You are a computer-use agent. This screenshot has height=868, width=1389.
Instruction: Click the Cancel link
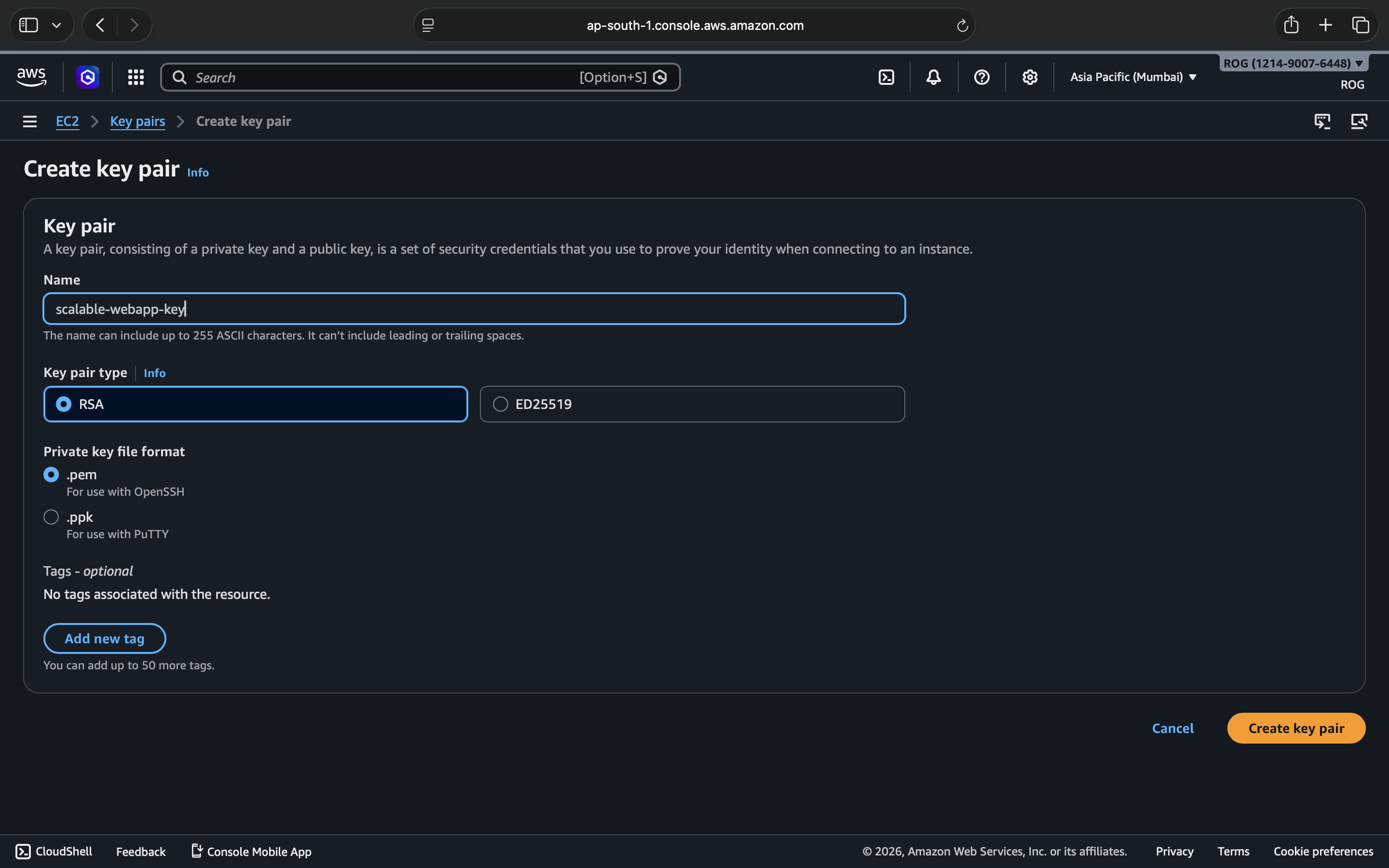1172,728
